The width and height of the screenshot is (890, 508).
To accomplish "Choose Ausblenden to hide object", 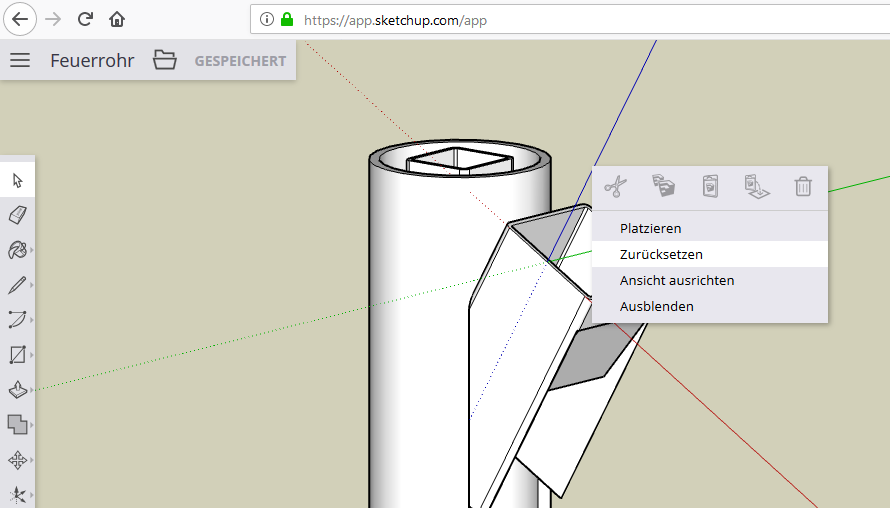I will click(656, 307).
